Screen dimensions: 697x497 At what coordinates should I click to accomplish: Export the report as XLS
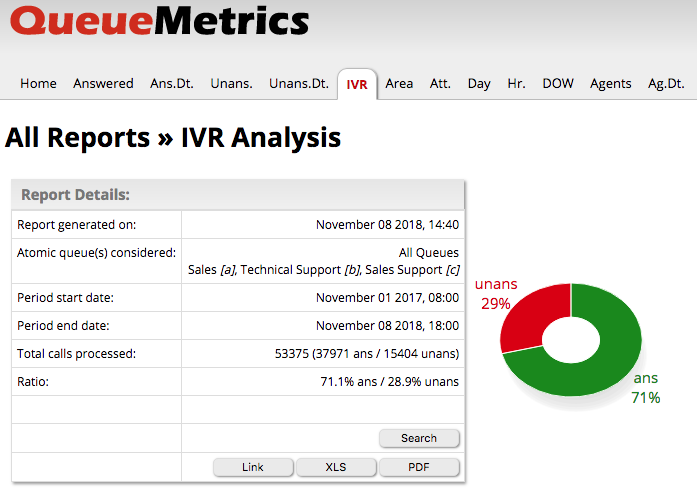[x=336, y=467]
